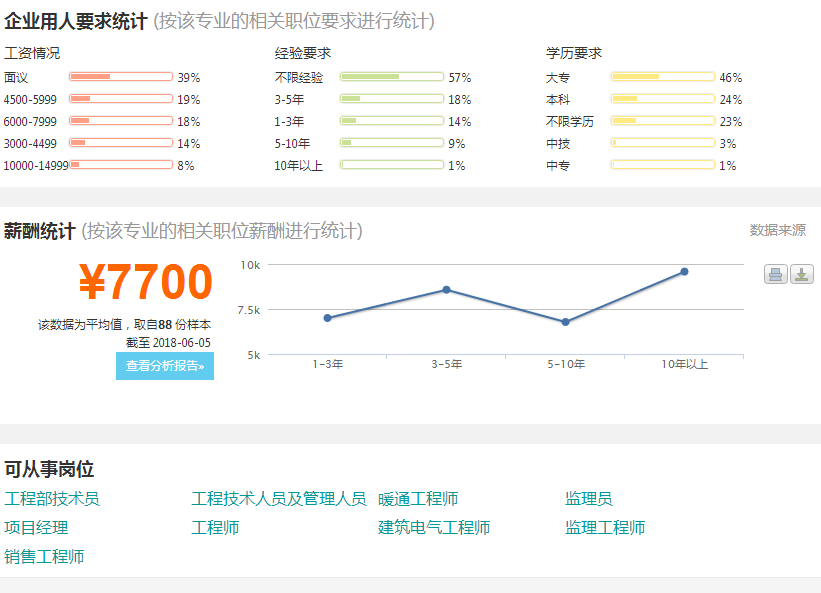Click the 10k axis label on chart
Viewport: 821px width, 593px height.
click(250, 265)
